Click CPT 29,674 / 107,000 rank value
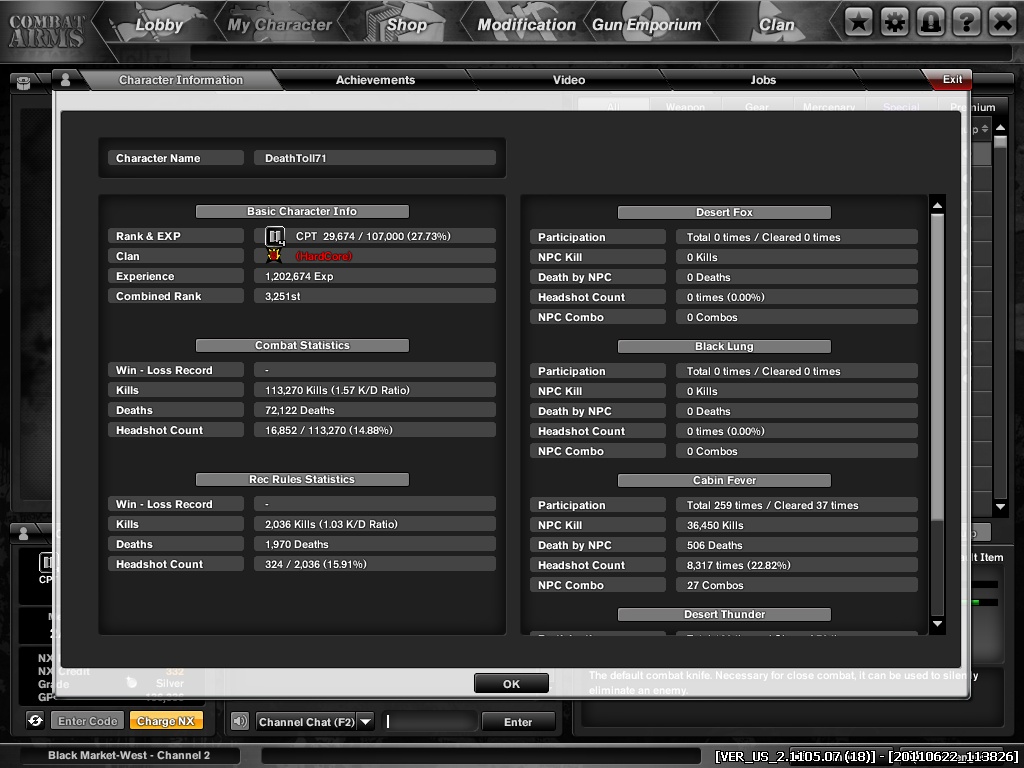This screenshot has height=768, width=1024. [x=373, y=236]
